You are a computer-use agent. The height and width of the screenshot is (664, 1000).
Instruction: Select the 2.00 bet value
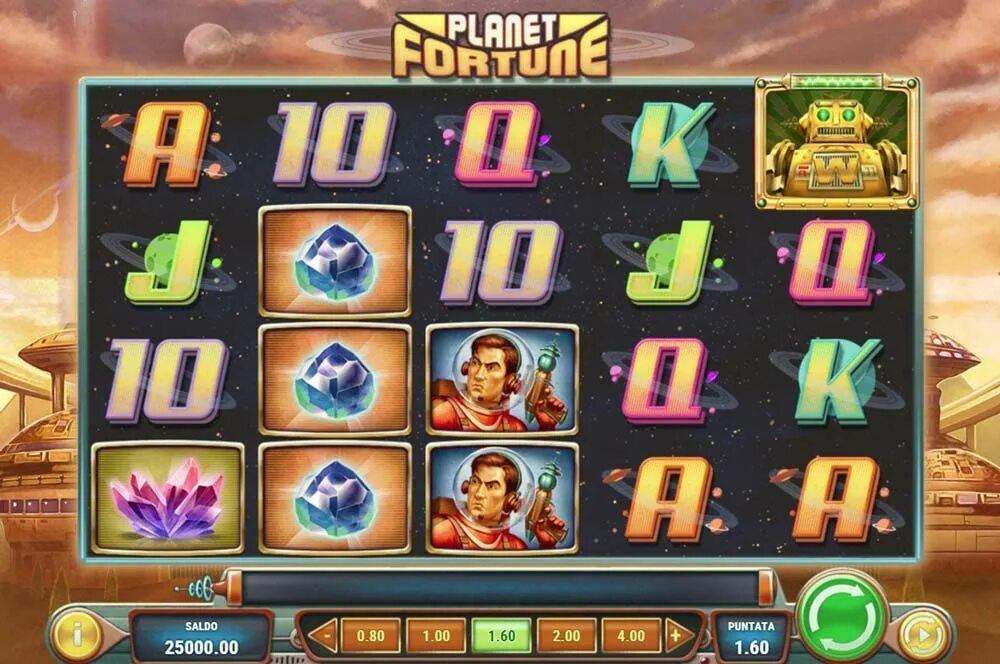tap(566, 636)
